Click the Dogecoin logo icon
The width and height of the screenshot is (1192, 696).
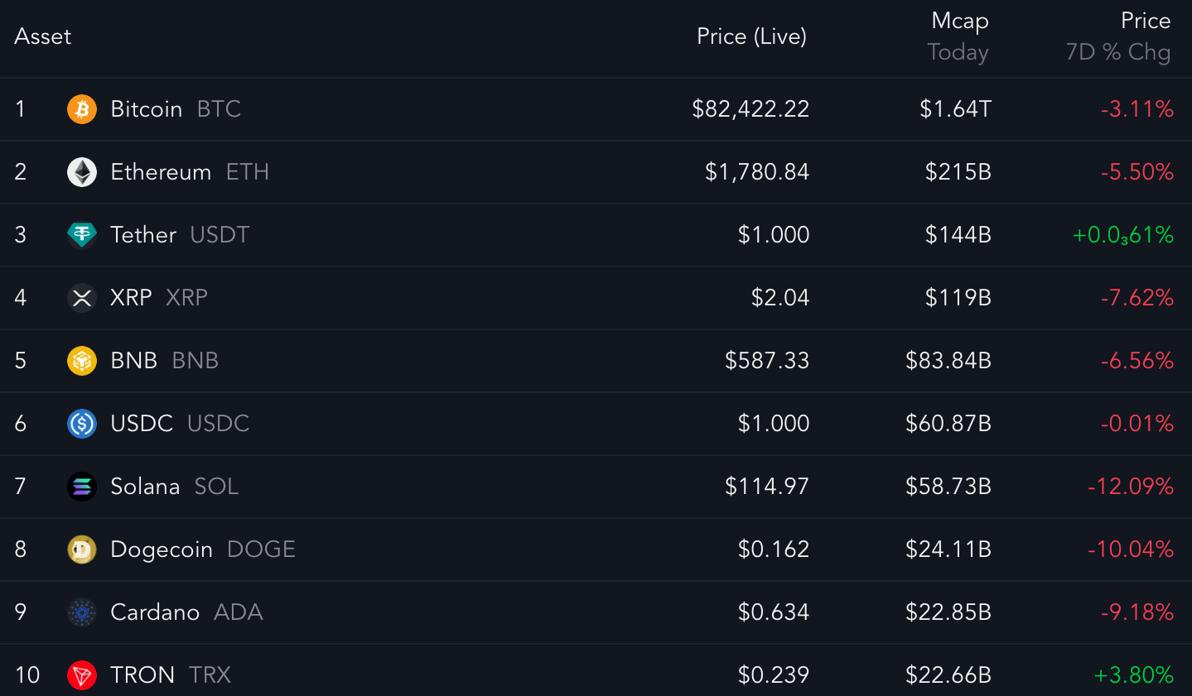pyautogui.click(x=82, y=550)
